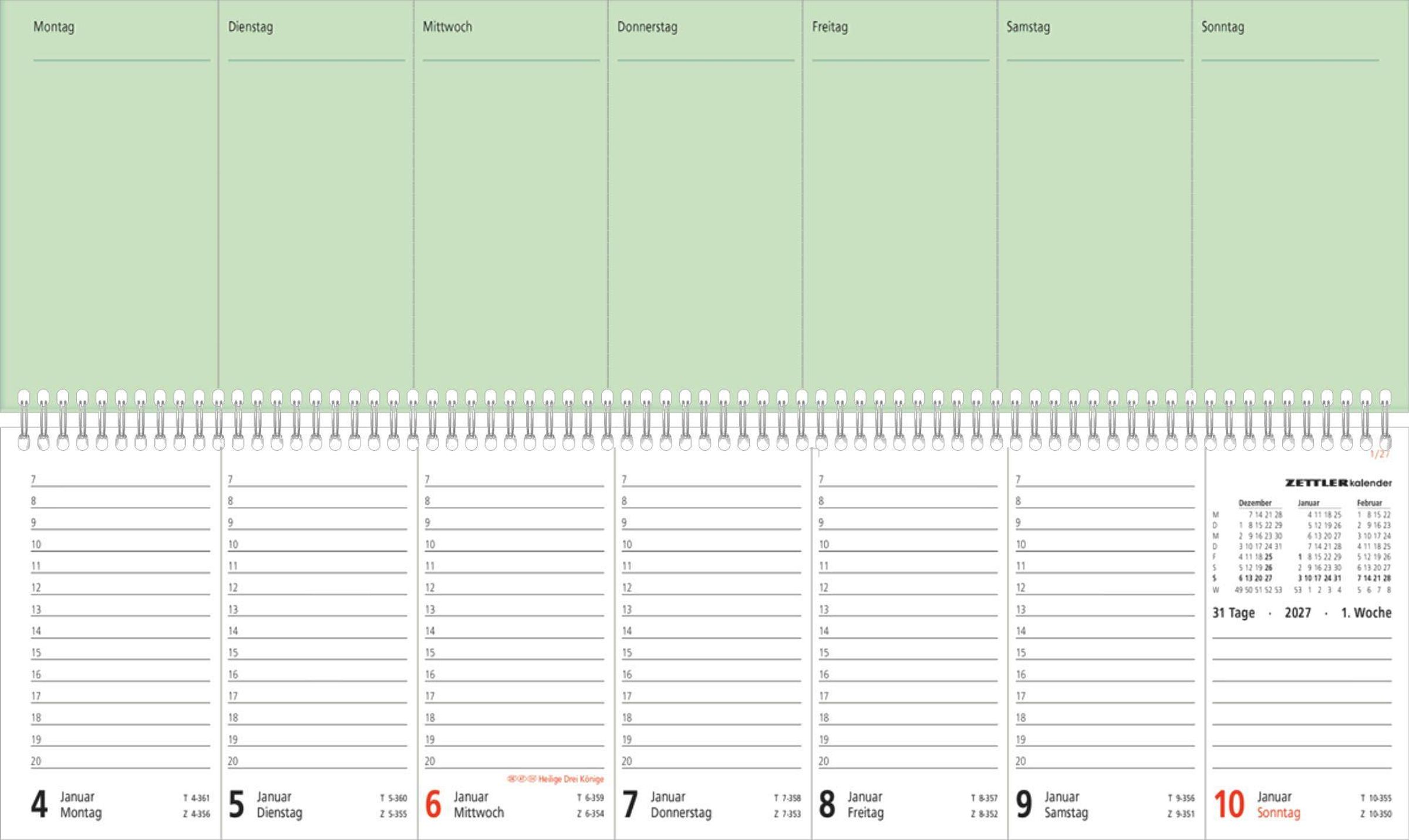Click the 2027 year label
The height and width of the screenshot is (840, 1409).
click(x=1297, y=613)
